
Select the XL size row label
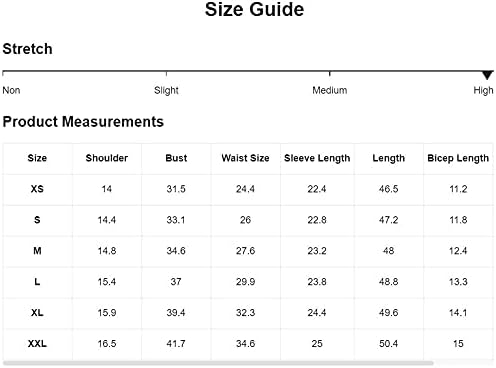[37, 313]
